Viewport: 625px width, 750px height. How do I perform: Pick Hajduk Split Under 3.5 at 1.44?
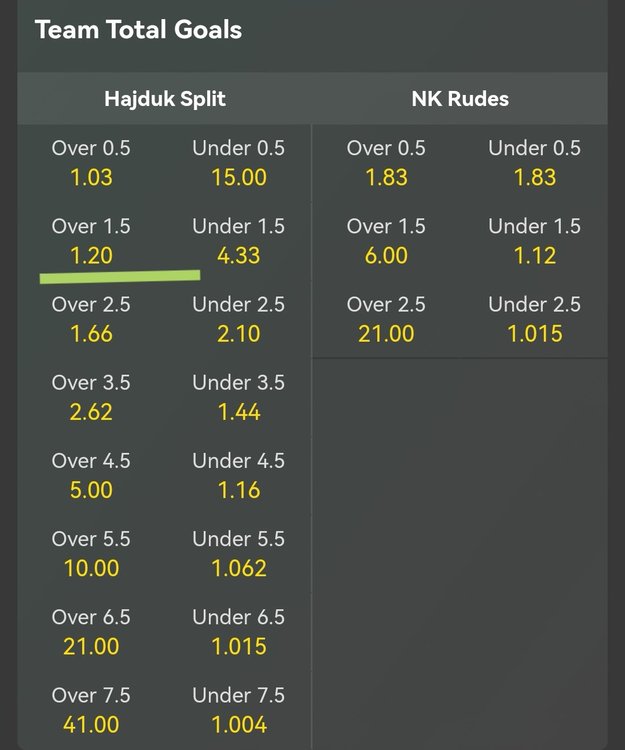(238, 398)
